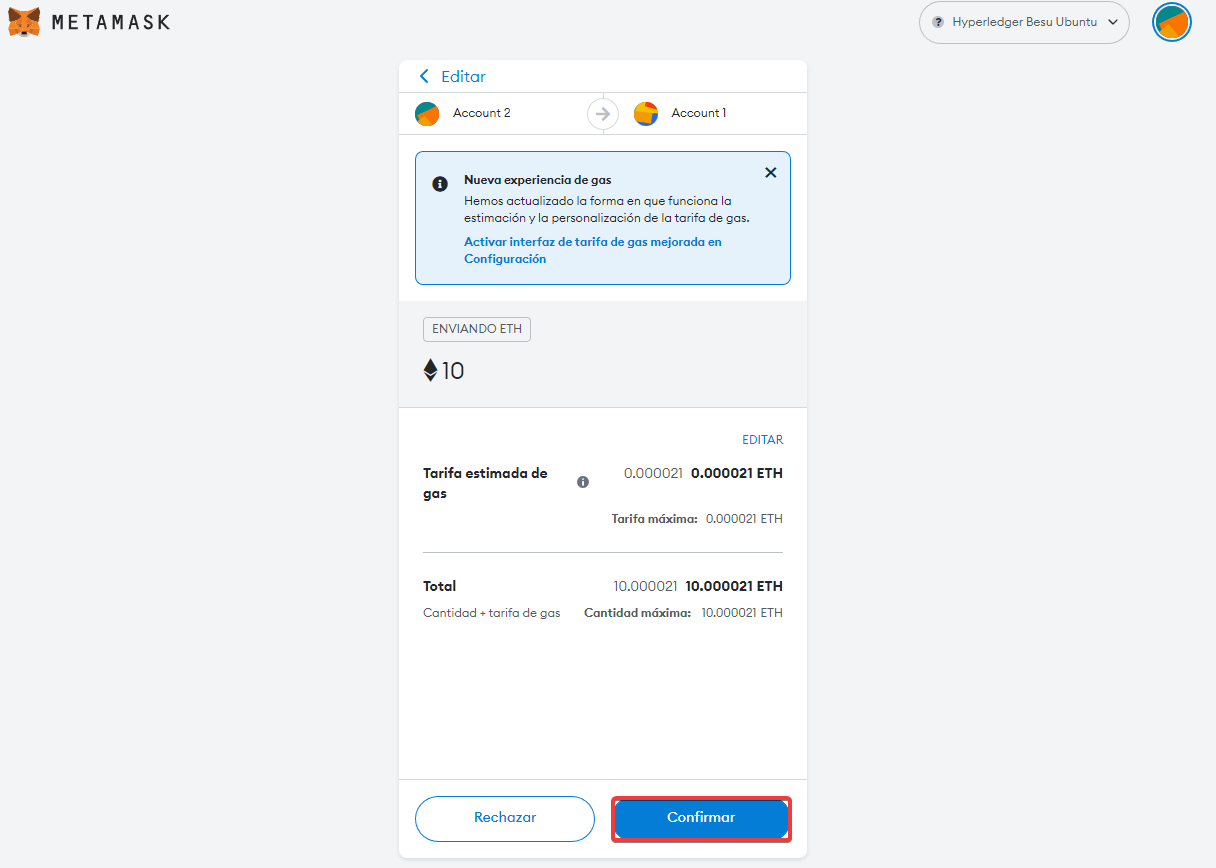Viewport: 1216px width, 868px height.
Task: Click EDITAR to edit the gas fee
Action: tap(762, 440)
